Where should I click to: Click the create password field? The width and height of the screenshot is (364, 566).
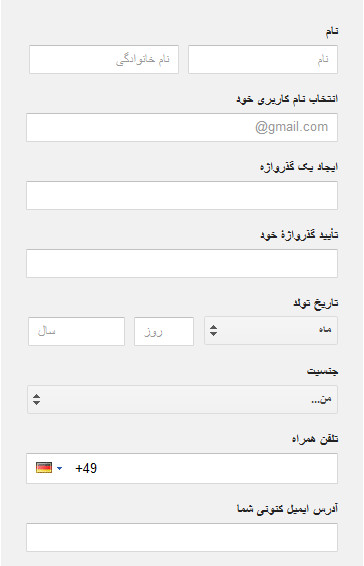coord(182,196)
